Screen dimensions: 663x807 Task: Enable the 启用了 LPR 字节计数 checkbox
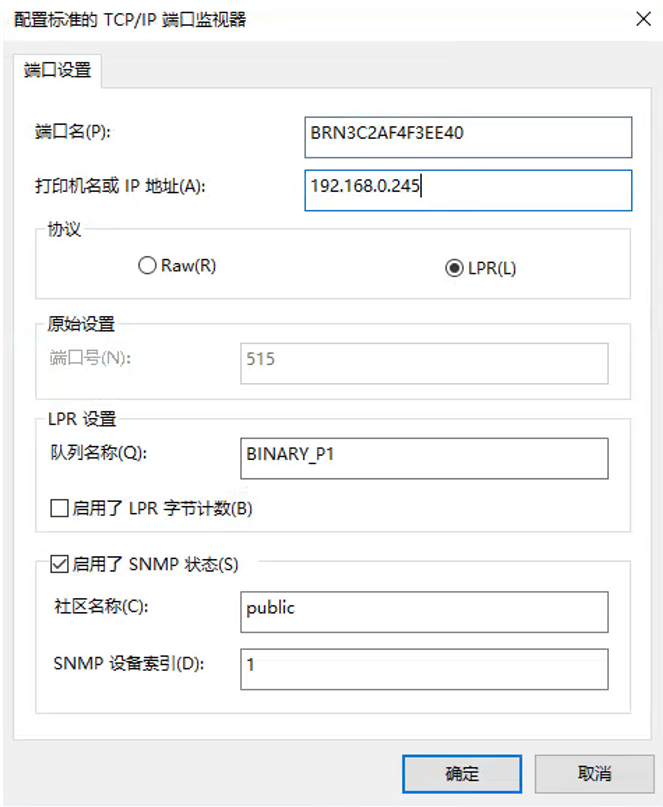tap(59, 509)
